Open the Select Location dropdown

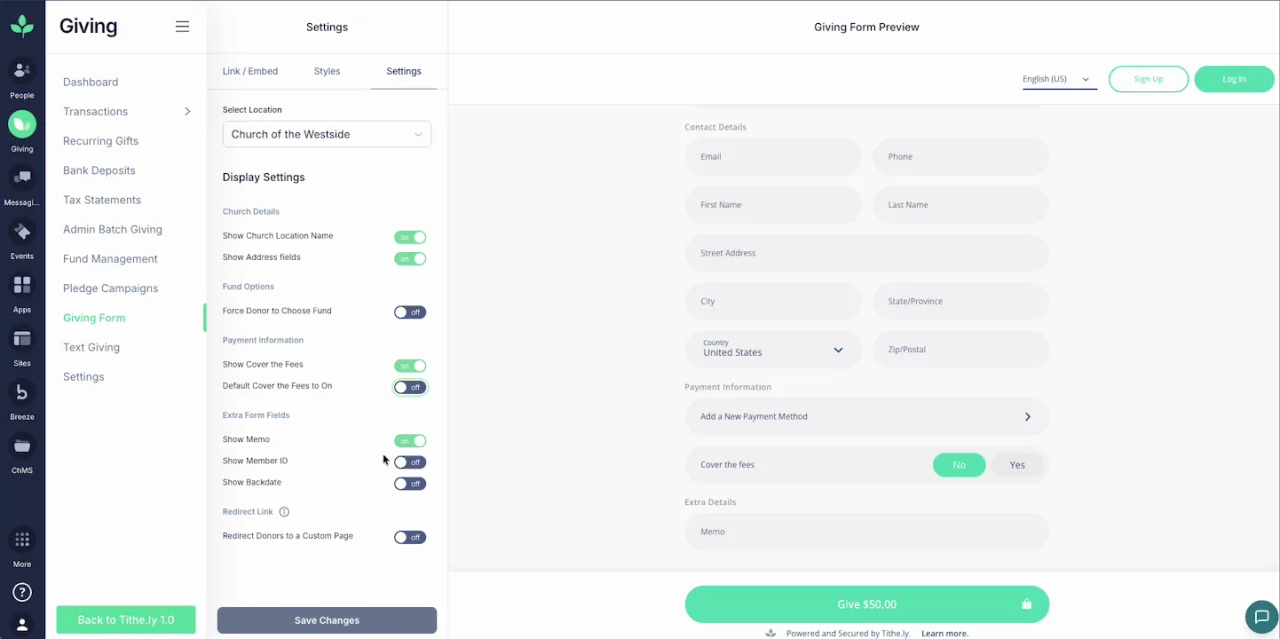(326, 134)
